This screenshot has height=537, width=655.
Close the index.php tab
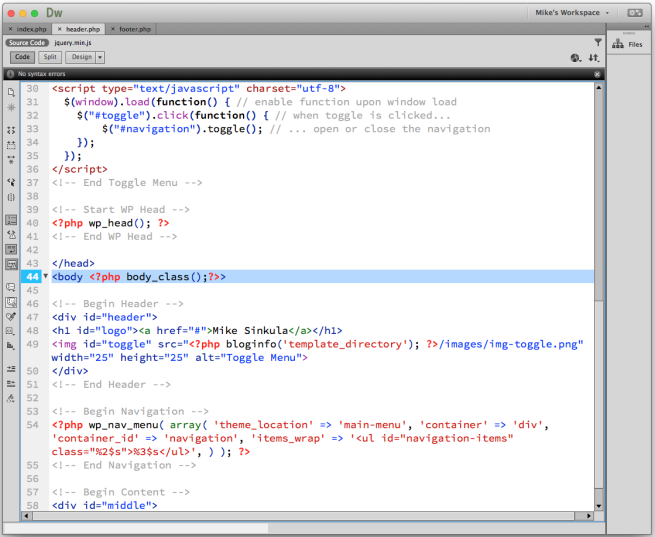pyautogui.click(x=10, y=29)
